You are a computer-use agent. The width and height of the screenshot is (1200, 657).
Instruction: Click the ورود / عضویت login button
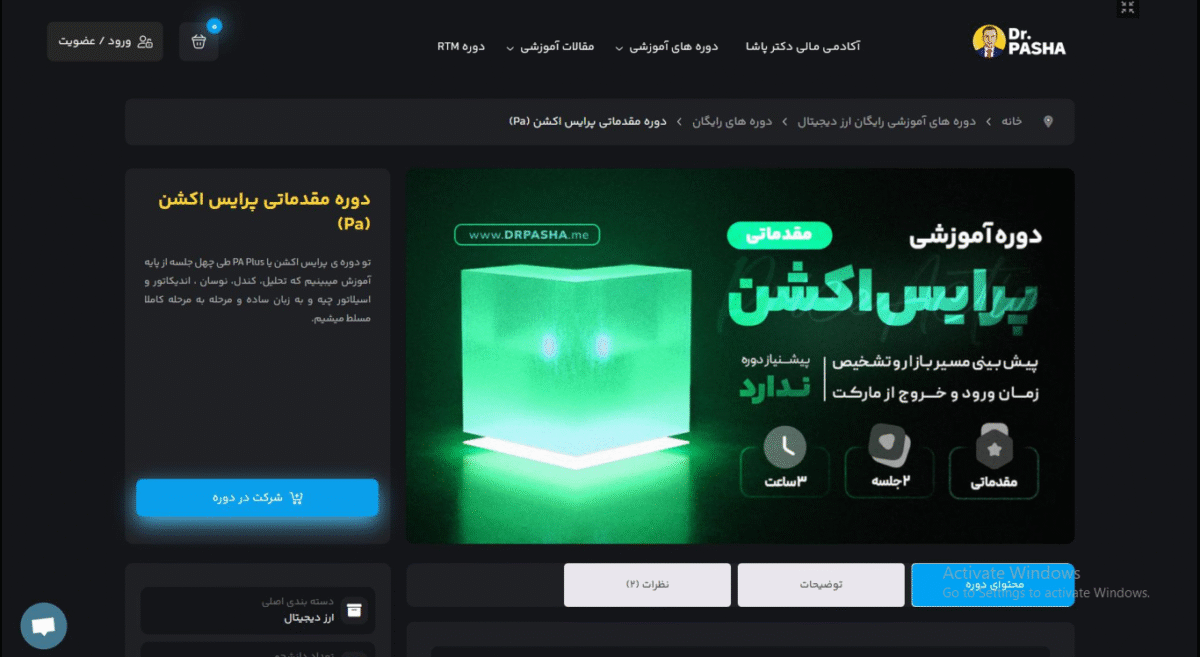tap(105, 42)
